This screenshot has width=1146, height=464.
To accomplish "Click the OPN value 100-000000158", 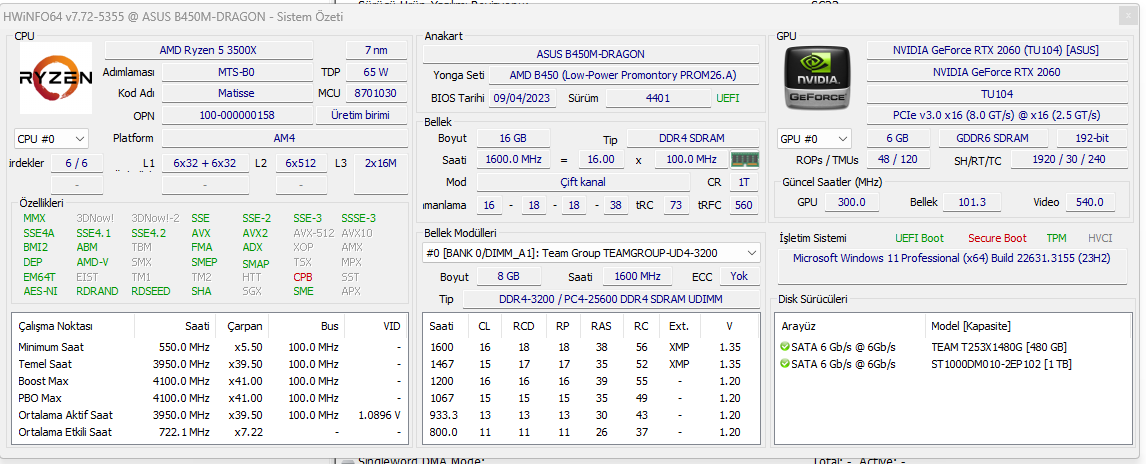I will pyautogui.click(x=236, y=115).
